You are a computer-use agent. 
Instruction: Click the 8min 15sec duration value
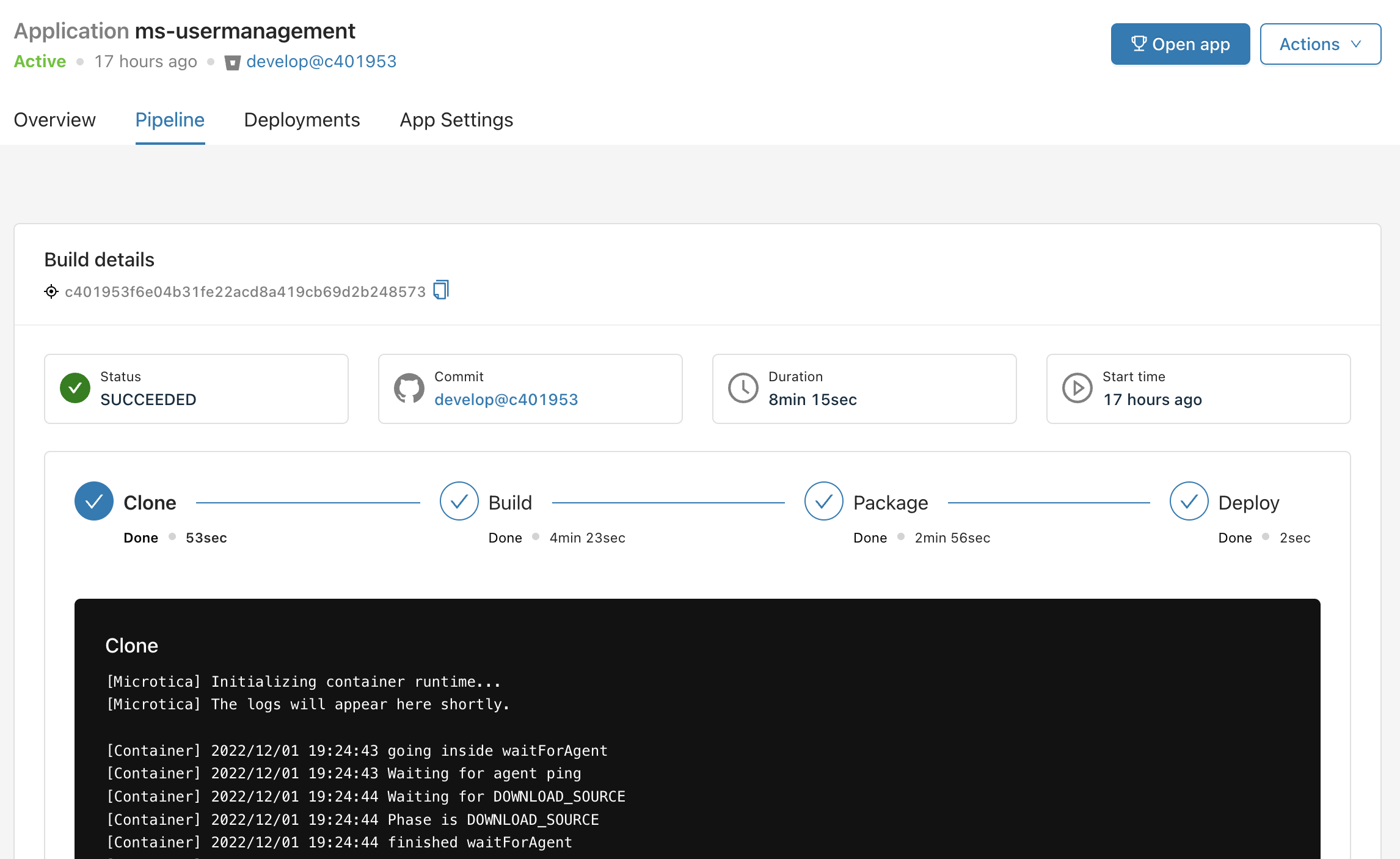812,400
